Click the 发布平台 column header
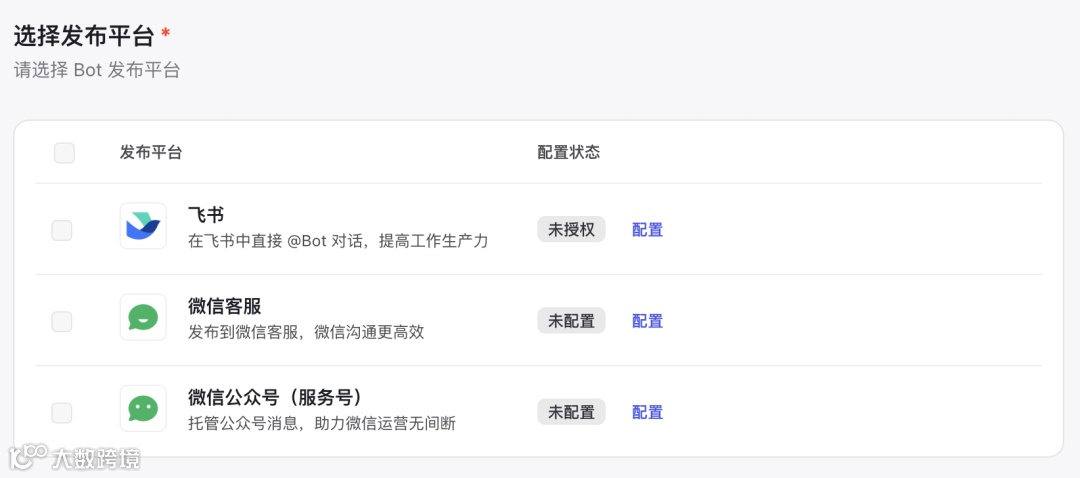The width and height of the screenshot is (1080, 478). 151,153
